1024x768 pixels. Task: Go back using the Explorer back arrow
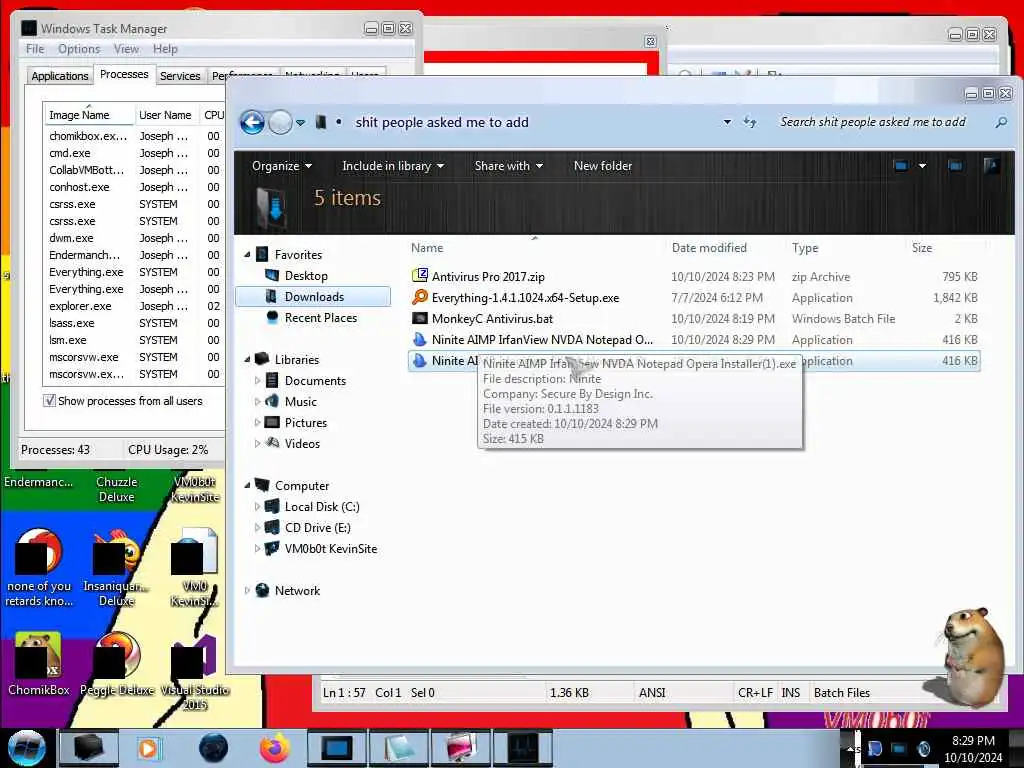click(253, 122)
